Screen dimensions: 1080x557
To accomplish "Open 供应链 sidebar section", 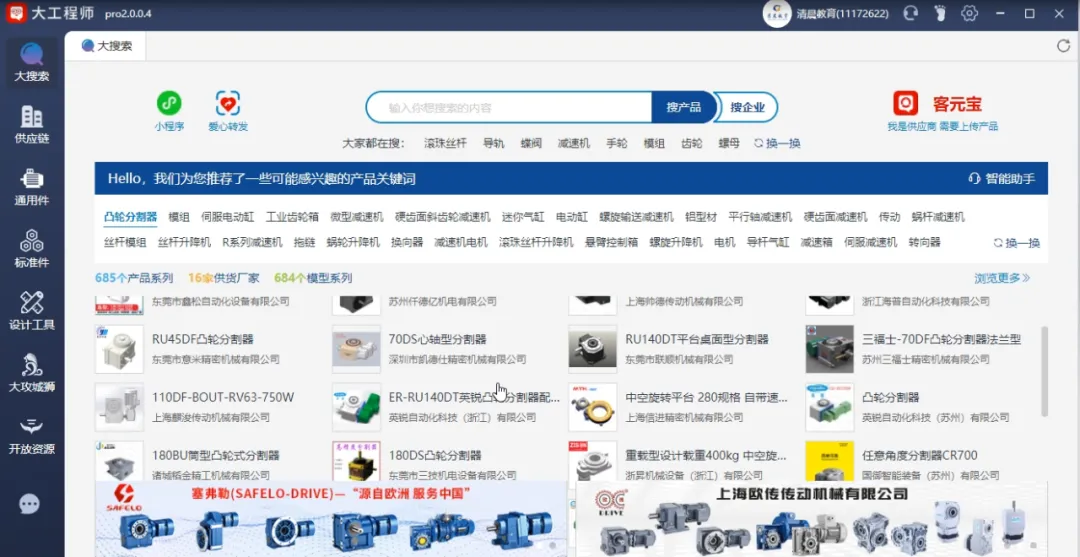I will (32, 125).
